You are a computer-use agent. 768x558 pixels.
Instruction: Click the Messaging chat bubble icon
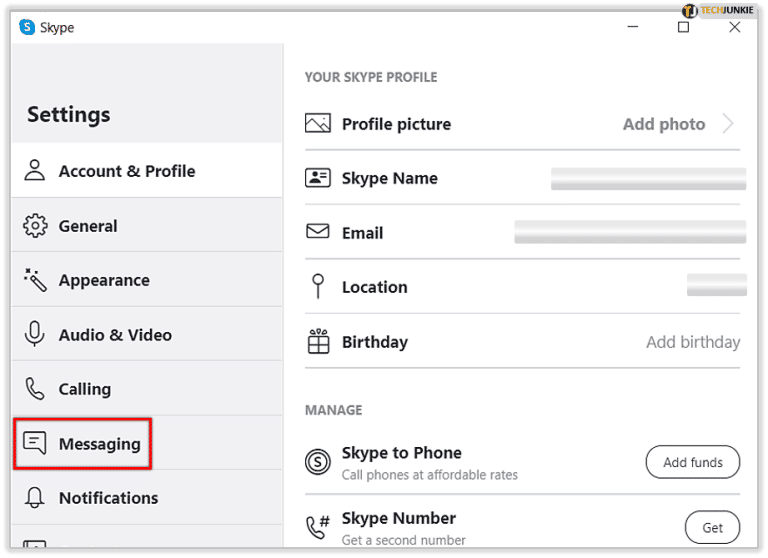(35, 443)
